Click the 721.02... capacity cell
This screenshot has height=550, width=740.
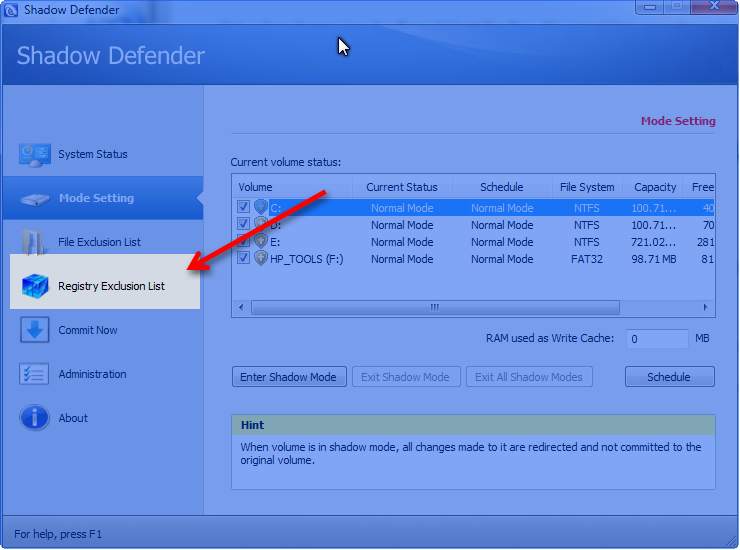tap(654, 242)
